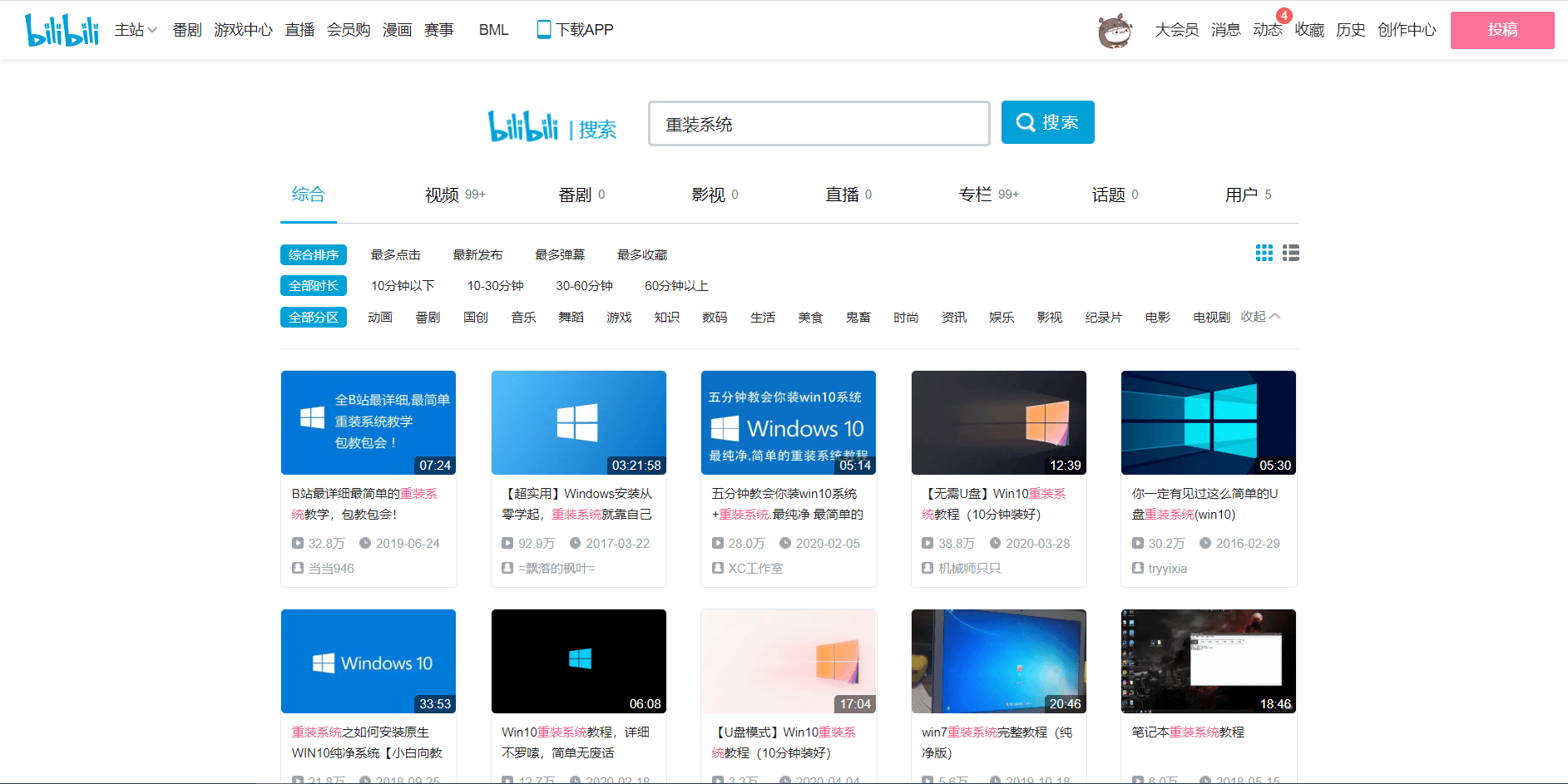1568x784 pixels.
Task: Open 漫画 in the top navigation
Action: coord(397,30)
